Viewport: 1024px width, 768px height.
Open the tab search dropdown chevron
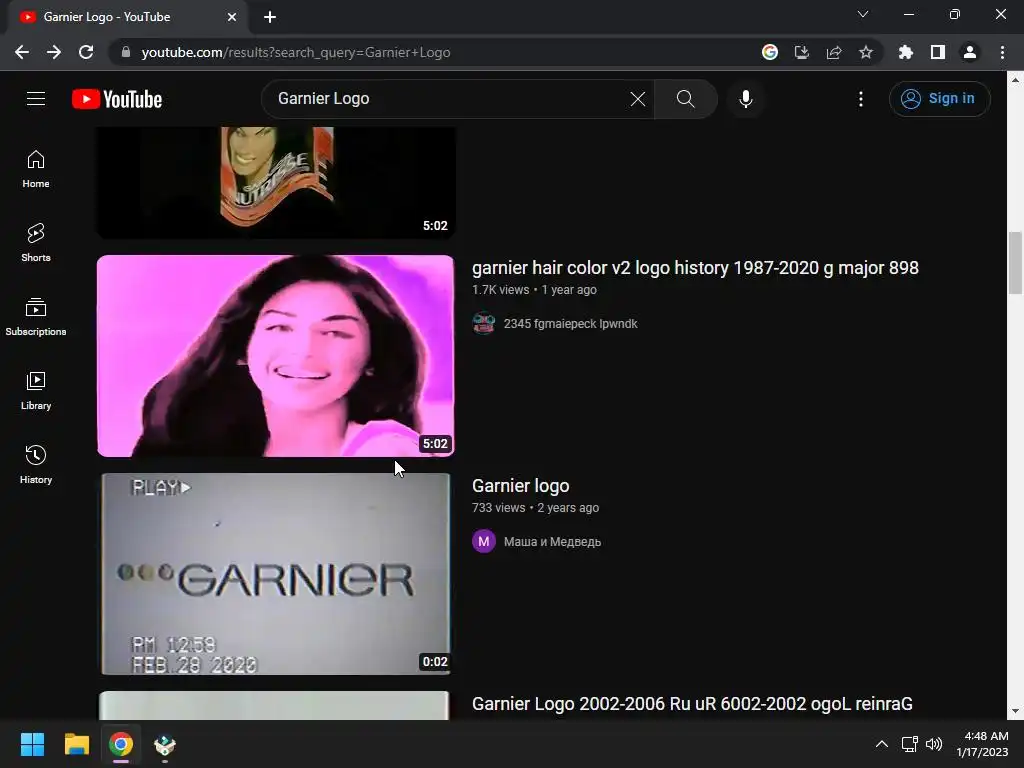[863, 14]
